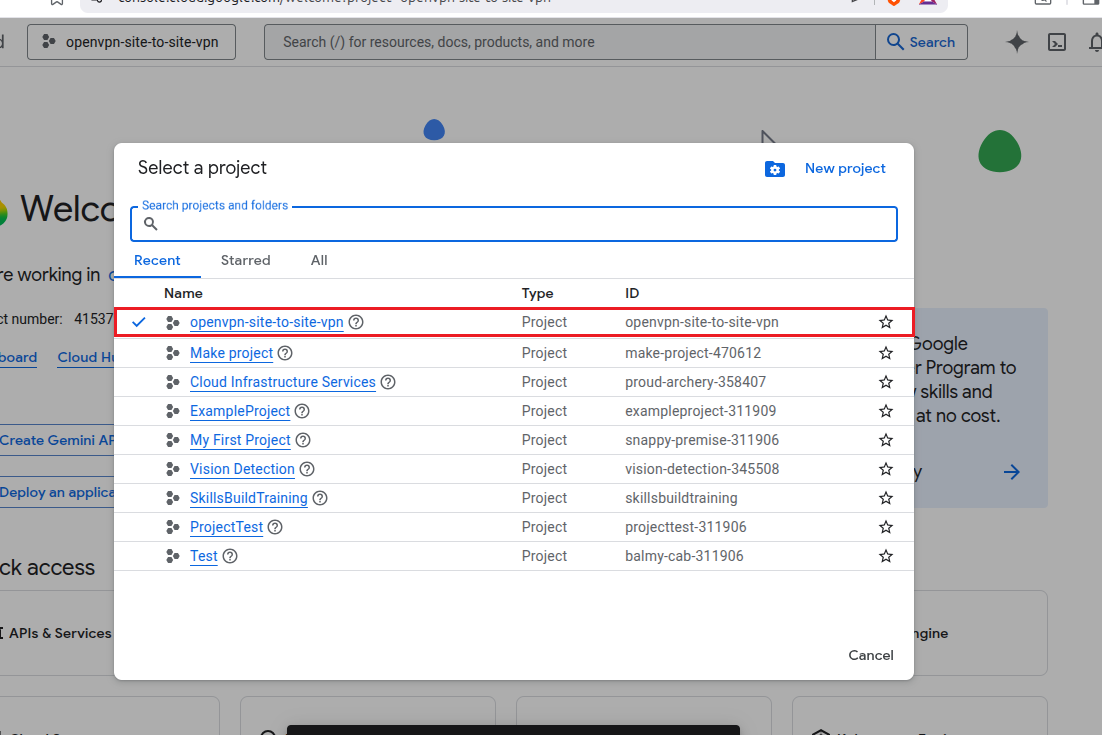The width and height of the screenshot is (1102, 735).
Task: Star the My First Project row
Action: click(x=886, y=440)
